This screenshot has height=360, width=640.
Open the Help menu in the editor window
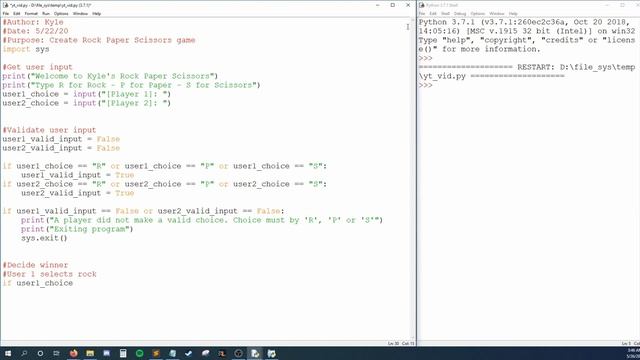pyautogui.click(x=96, y=13)
